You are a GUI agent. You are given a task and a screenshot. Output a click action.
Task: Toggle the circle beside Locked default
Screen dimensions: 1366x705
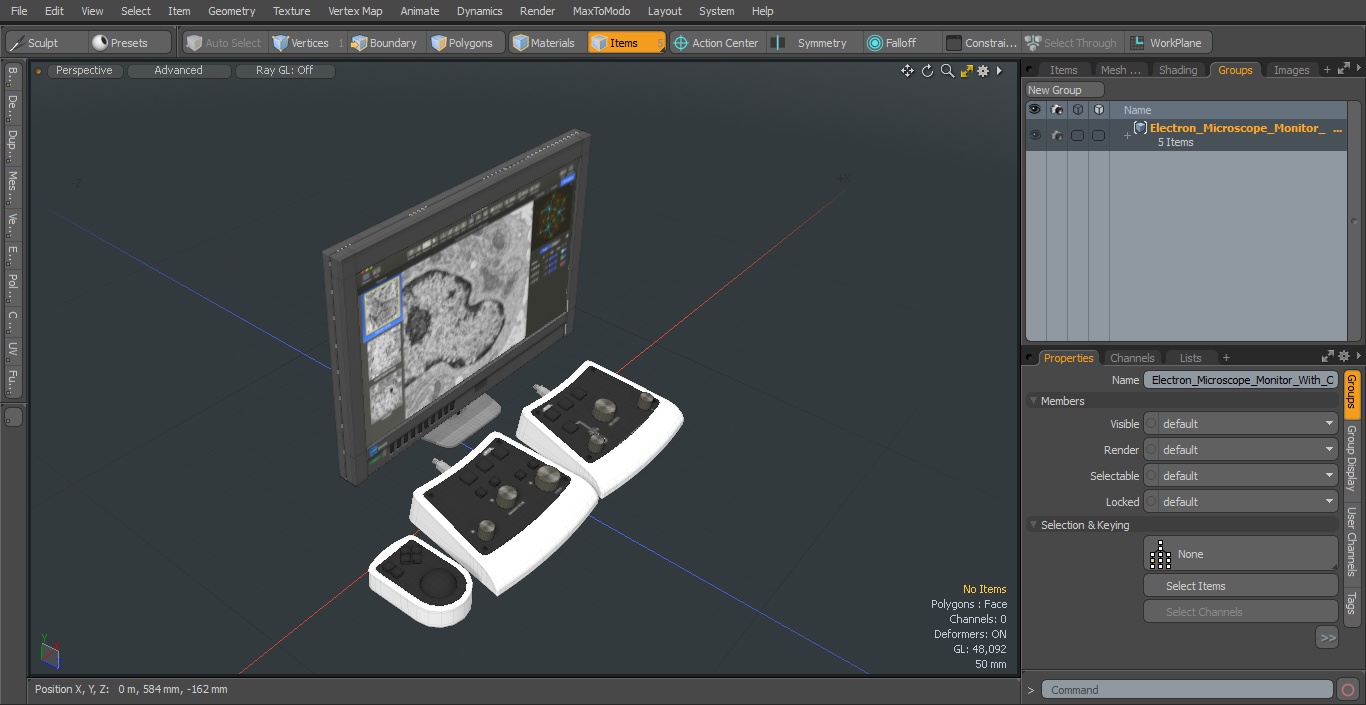[x=1151, y=502]
